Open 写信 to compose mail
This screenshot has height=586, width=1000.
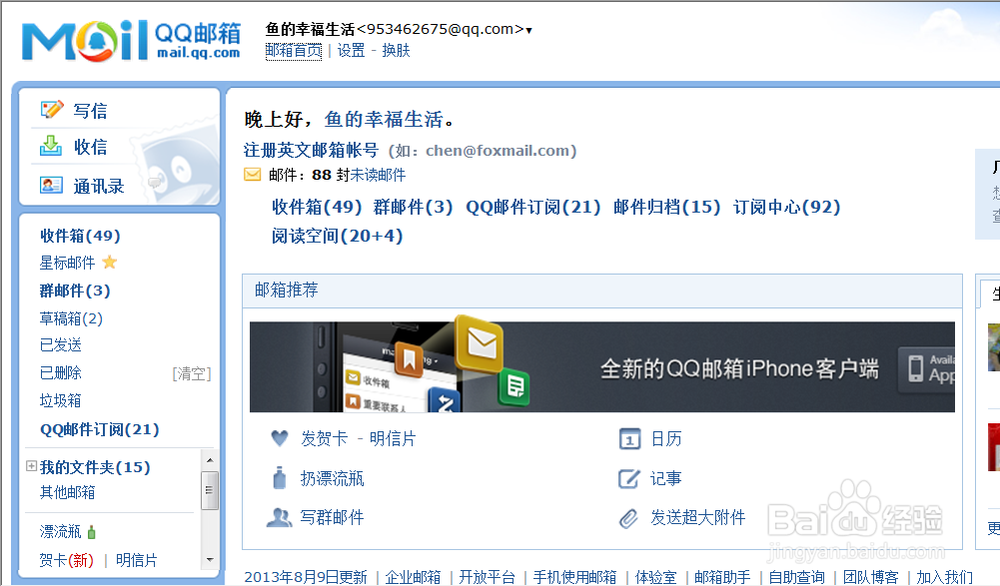coord(90,111)
